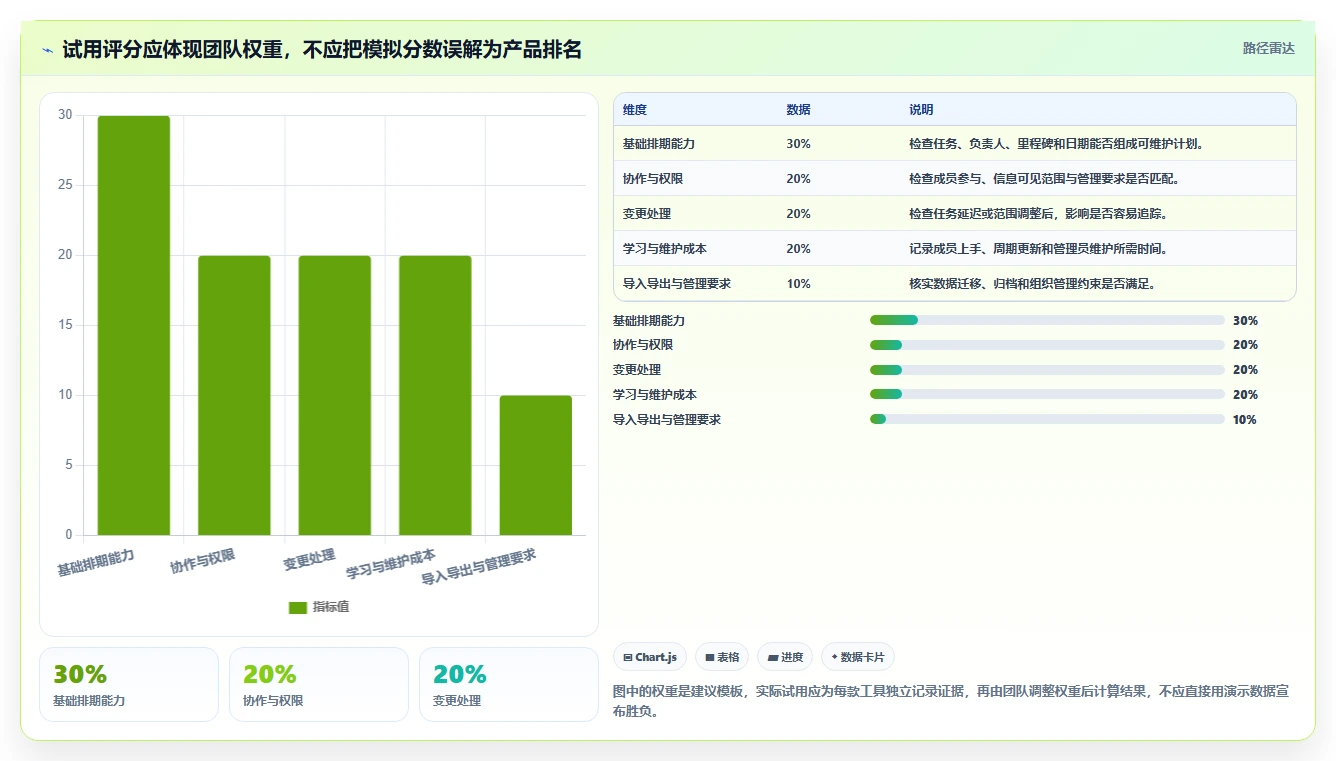Click description starting 检查任务、负责人
Image resolution: width=1336 pixels, height=761 pixels.
1057,144
